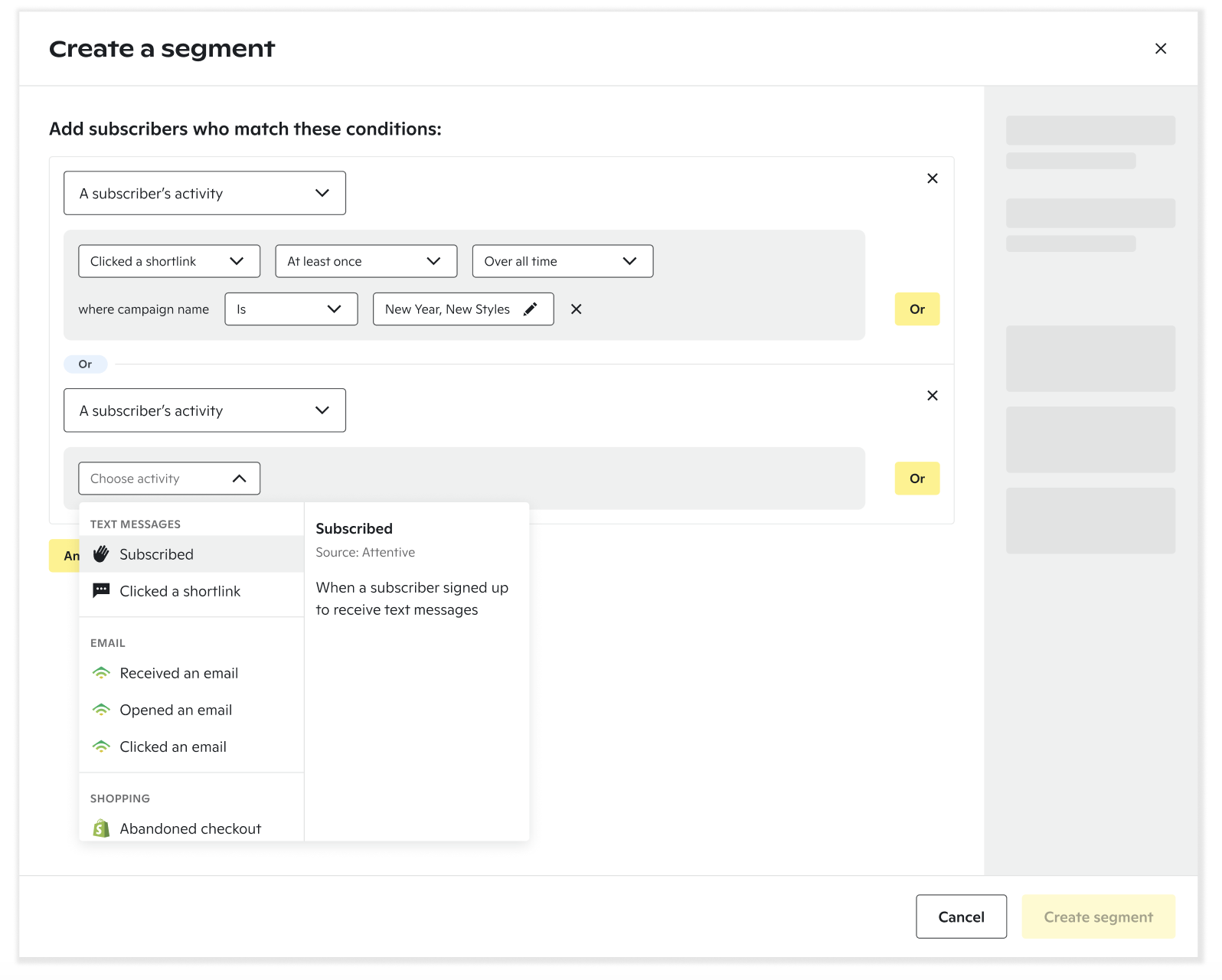This screenshot has height=980, width=1222.
Task: Select Clicked an email option
Action: pyautogui.click(x=173, y=746)
